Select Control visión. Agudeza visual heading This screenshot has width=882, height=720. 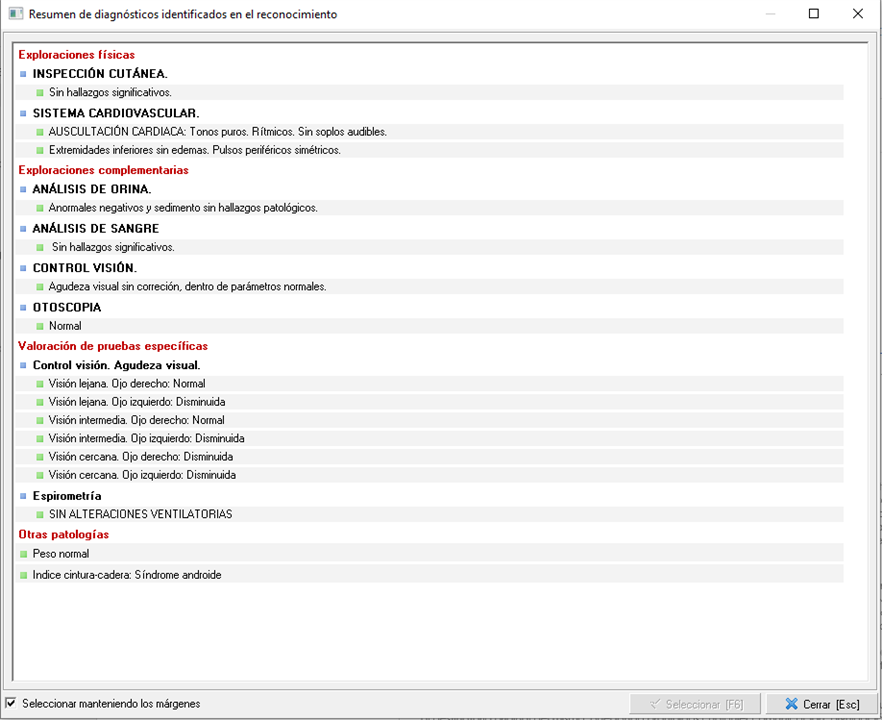(x=116, y=365)
